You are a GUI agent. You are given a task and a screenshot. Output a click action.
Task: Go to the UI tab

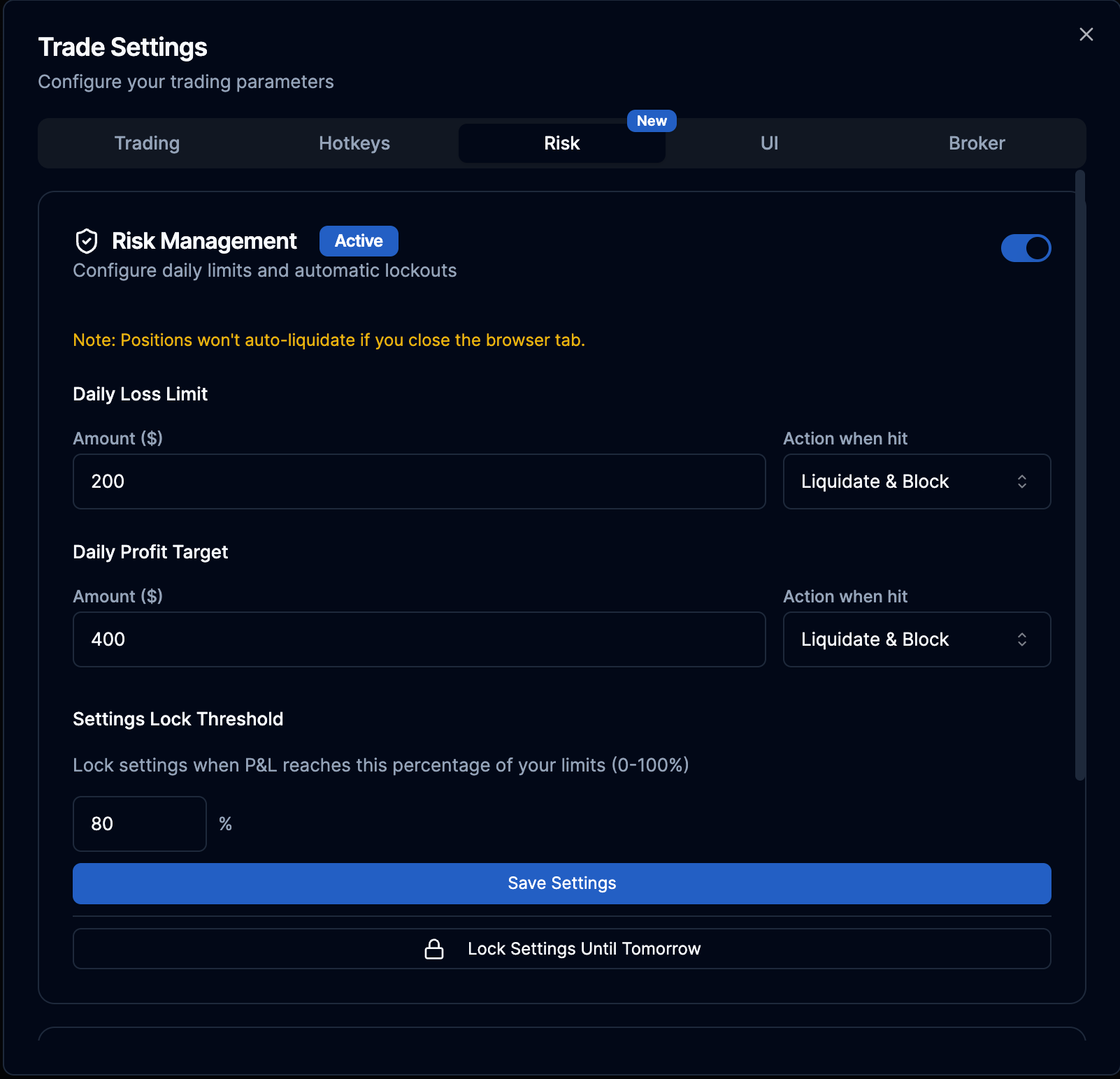tap(769, 143)
